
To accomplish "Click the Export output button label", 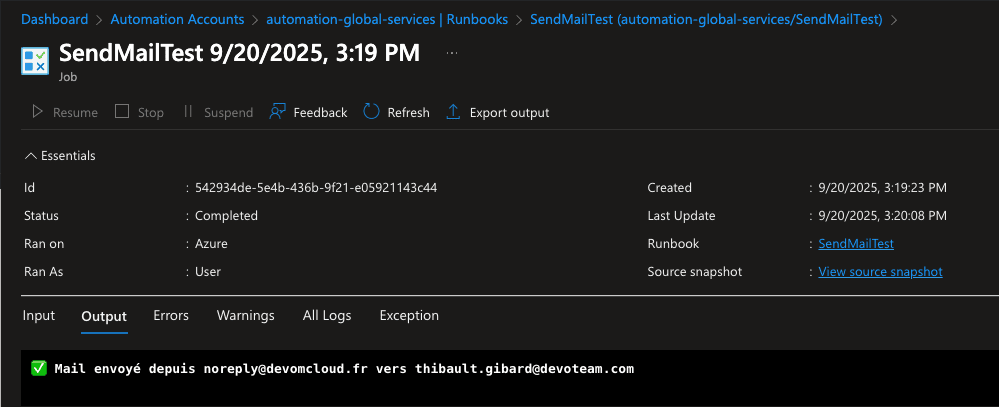I will coord(509,113).
